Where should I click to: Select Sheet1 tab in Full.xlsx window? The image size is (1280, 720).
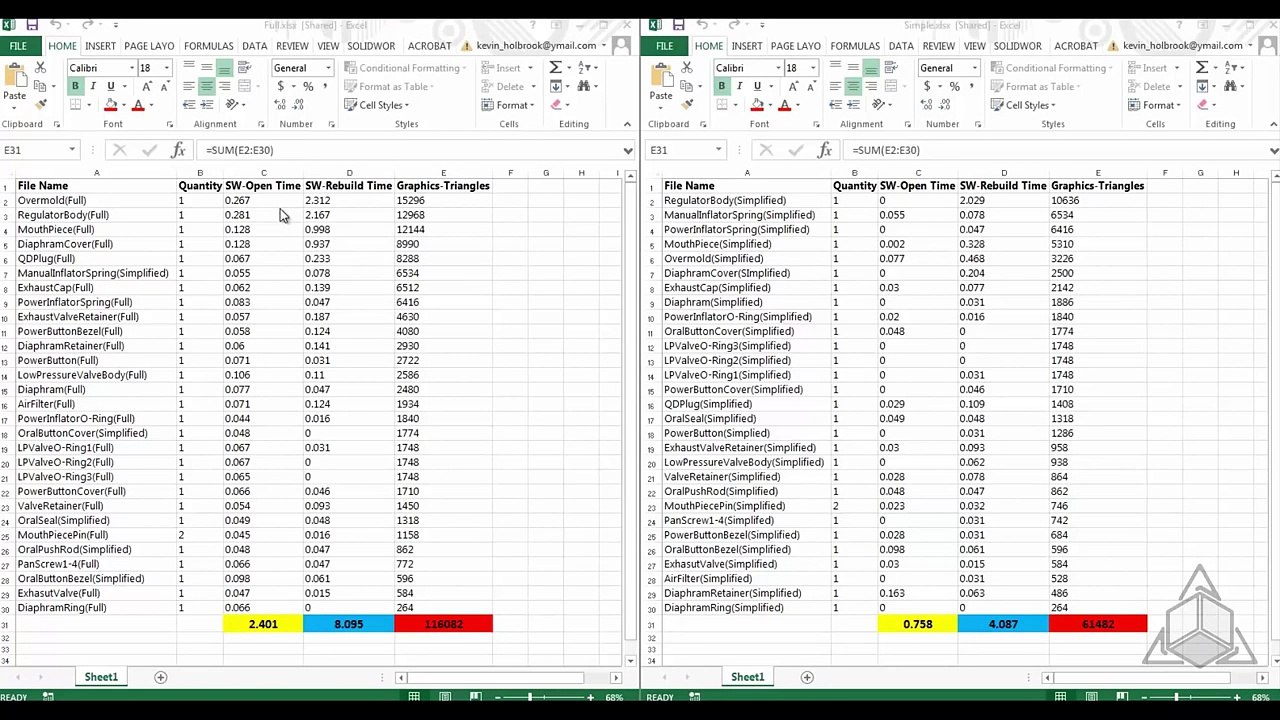tap(101, 677)
